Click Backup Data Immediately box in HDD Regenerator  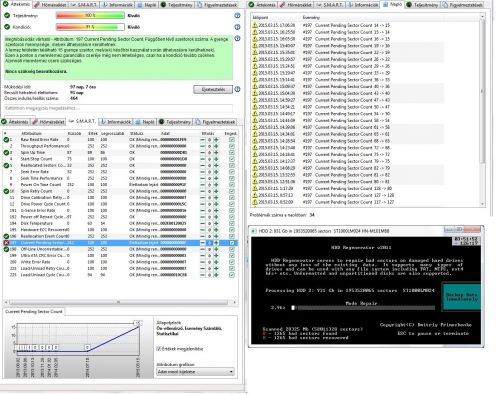tap(461, 297)
